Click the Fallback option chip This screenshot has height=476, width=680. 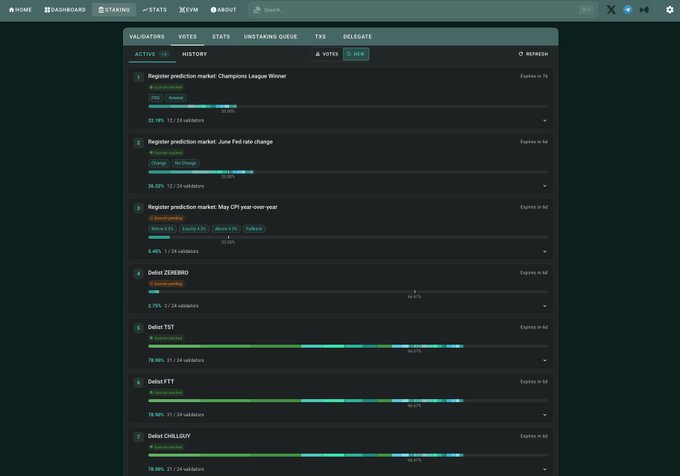point(254,229)
